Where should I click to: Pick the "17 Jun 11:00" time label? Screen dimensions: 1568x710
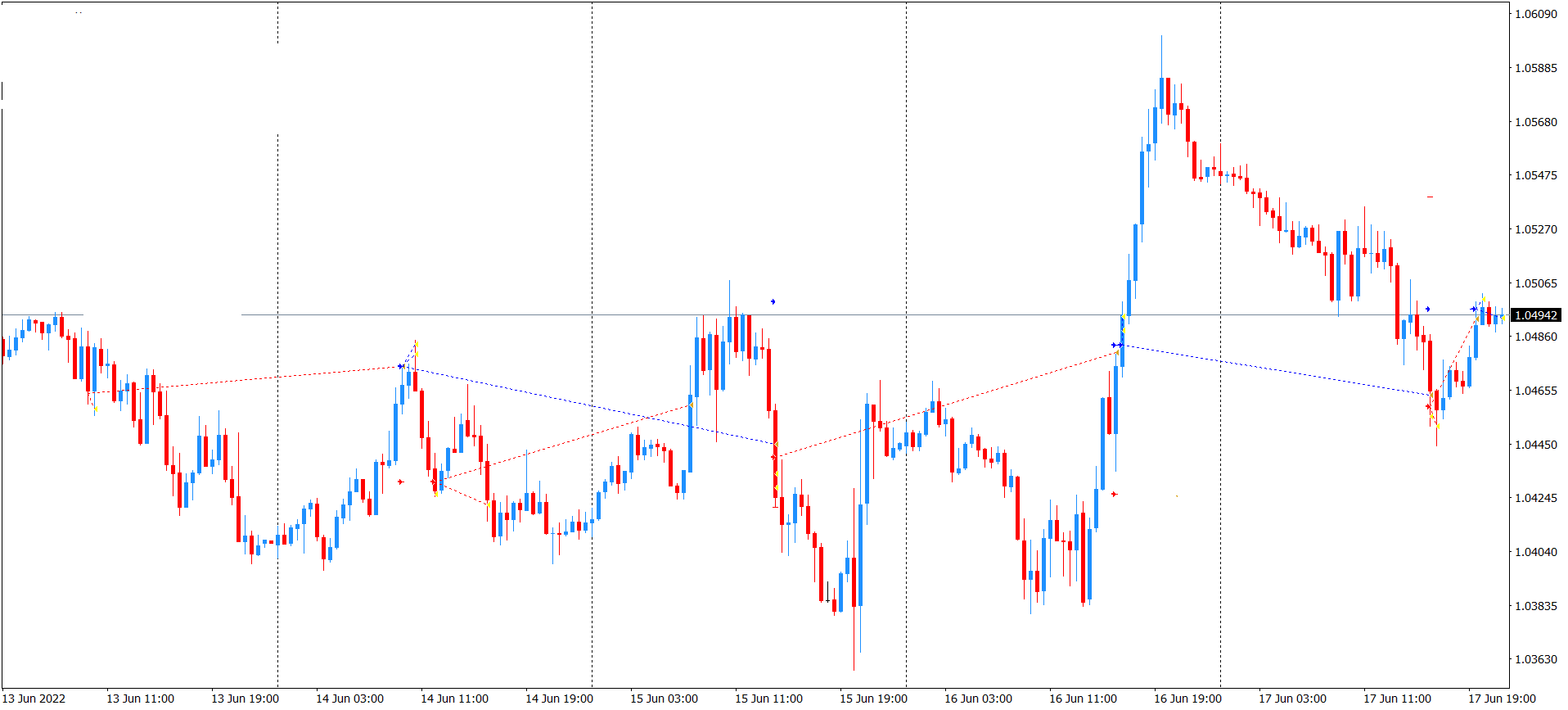click(1397, 699)
